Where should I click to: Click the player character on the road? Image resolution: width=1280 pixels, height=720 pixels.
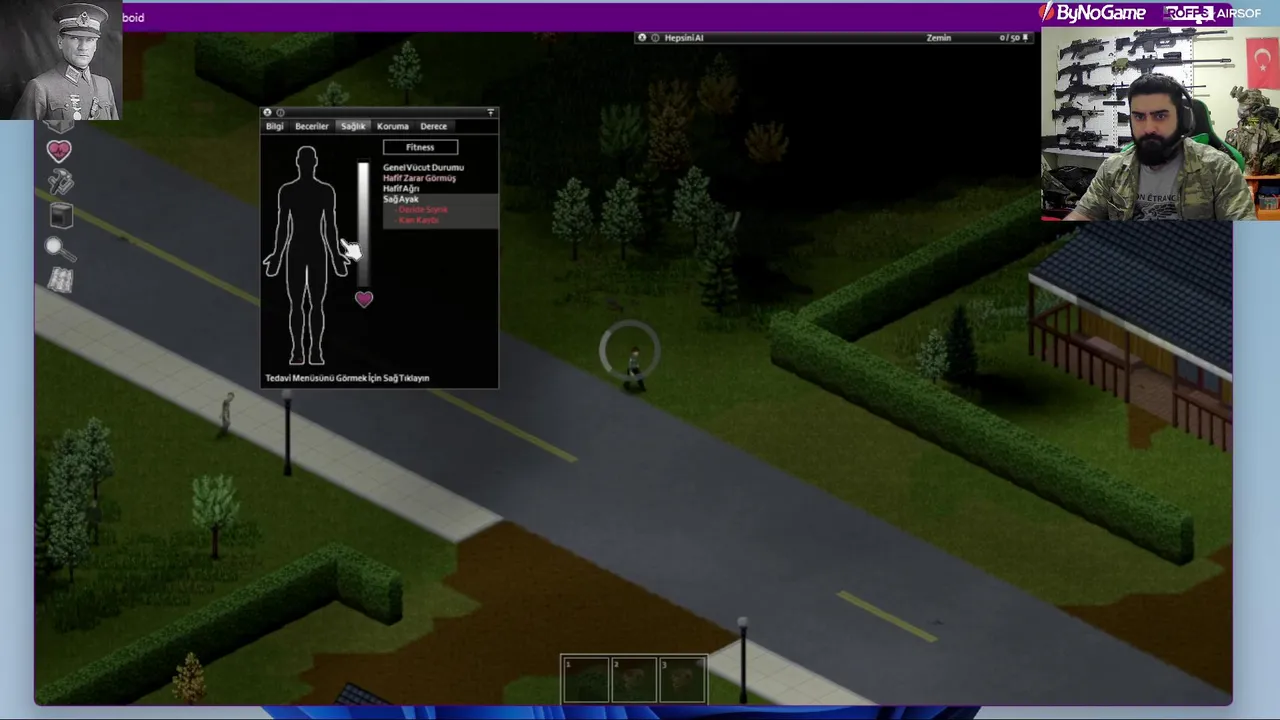coord(634,370)
